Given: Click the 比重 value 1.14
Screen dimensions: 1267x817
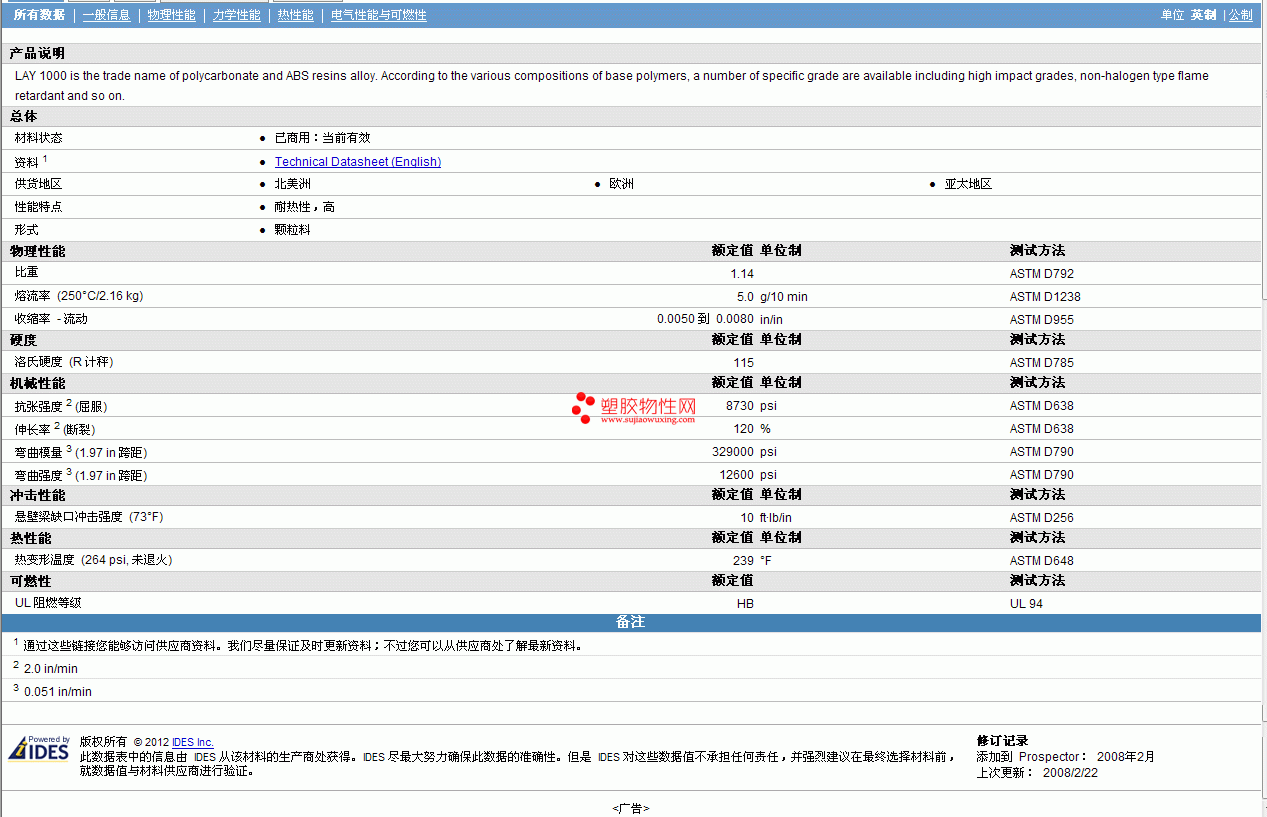Looking at the screenshot, I should pos(742,274).
